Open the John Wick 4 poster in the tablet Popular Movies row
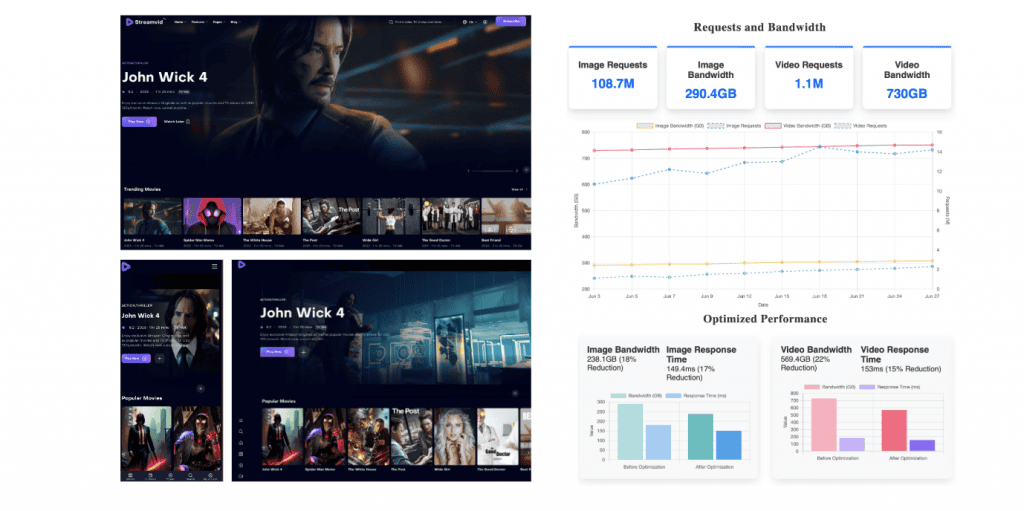1024x511 pixels. click(282, 437)
